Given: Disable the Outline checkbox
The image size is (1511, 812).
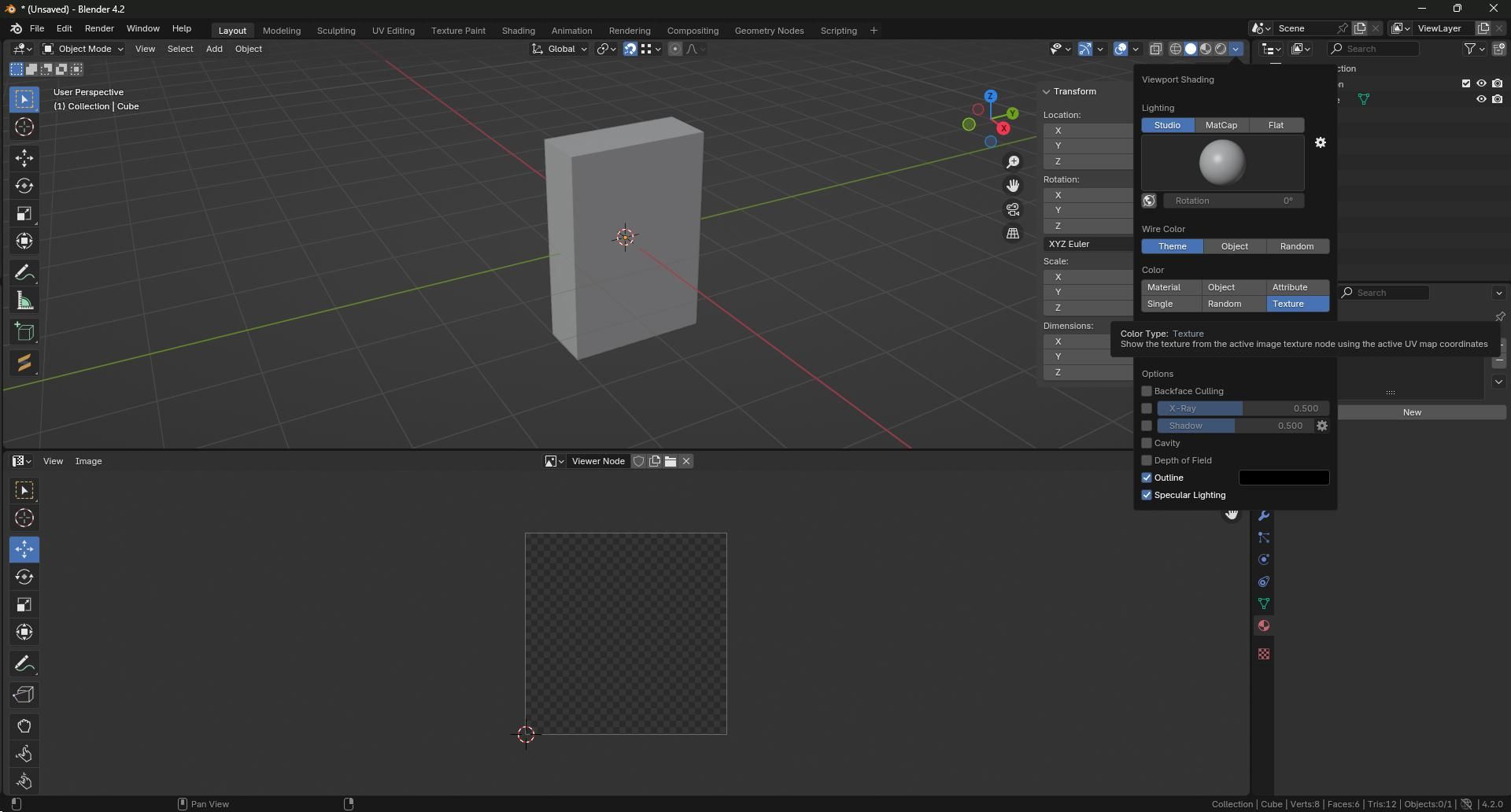Looking at the screenshot, I should (x=1147, y=477).
